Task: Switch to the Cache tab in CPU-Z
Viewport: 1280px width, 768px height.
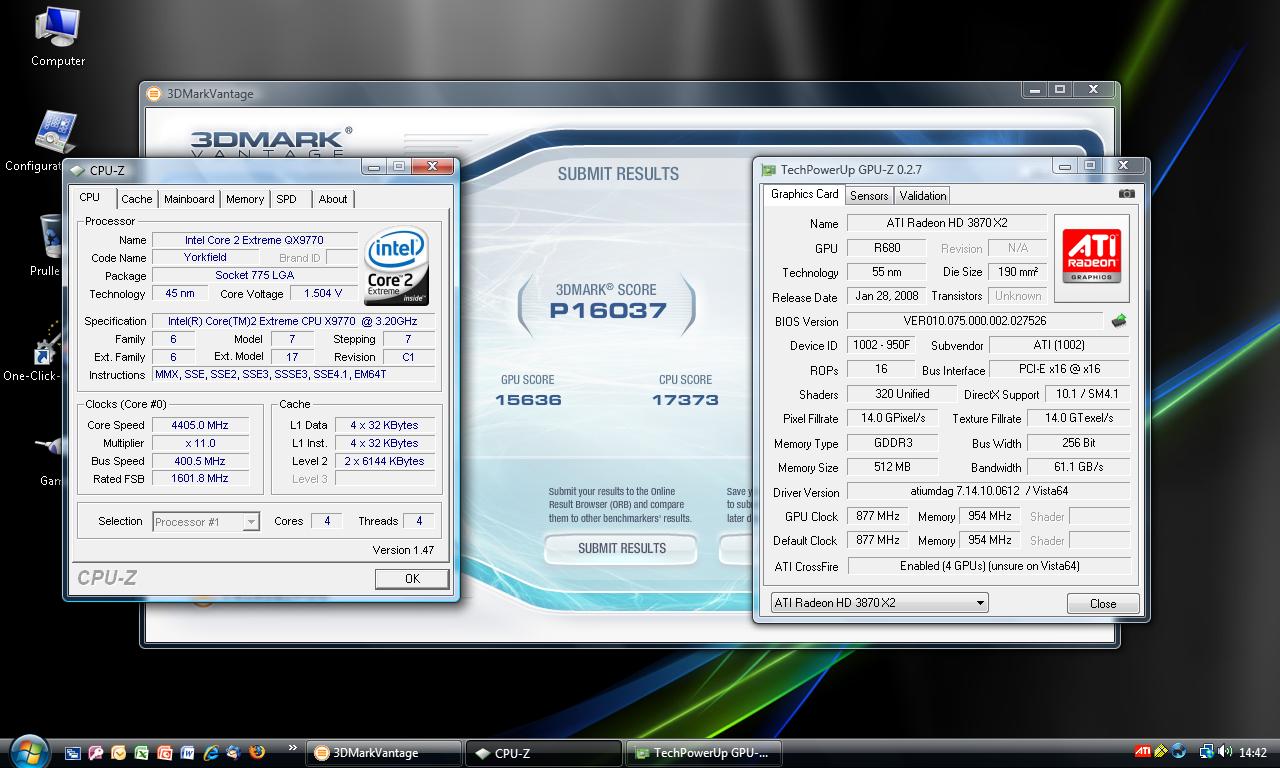Action: tap(137, 199)
